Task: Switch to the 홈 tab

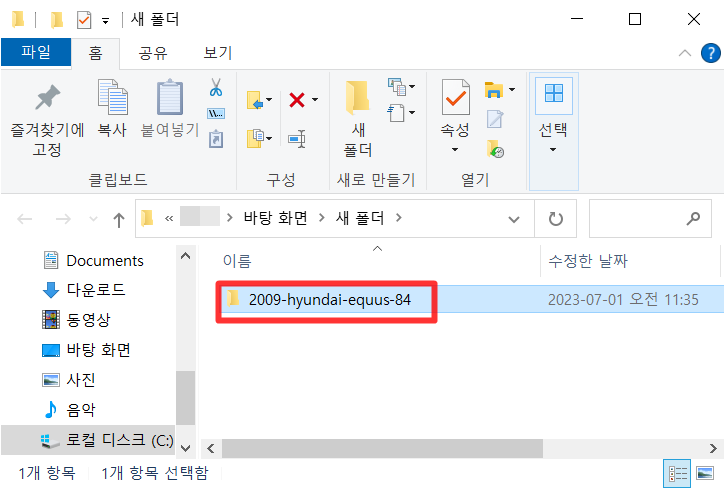Action: (x=95, y=53)
